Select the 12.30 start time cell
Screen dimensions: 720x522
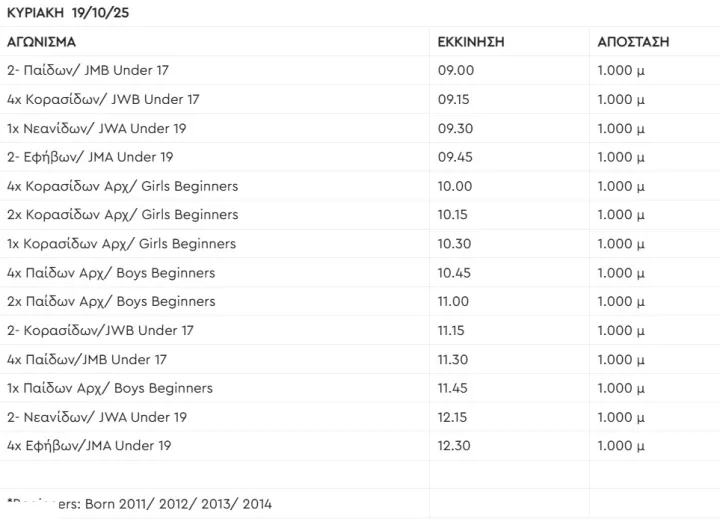(455, 446)
